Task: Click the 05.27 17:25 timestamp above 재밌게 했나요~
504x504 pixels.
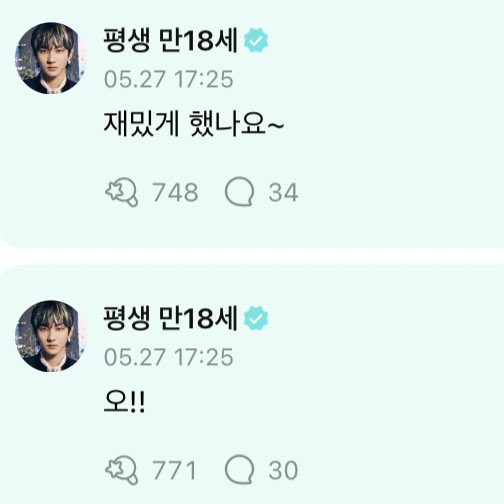Action: pos(168,79)
